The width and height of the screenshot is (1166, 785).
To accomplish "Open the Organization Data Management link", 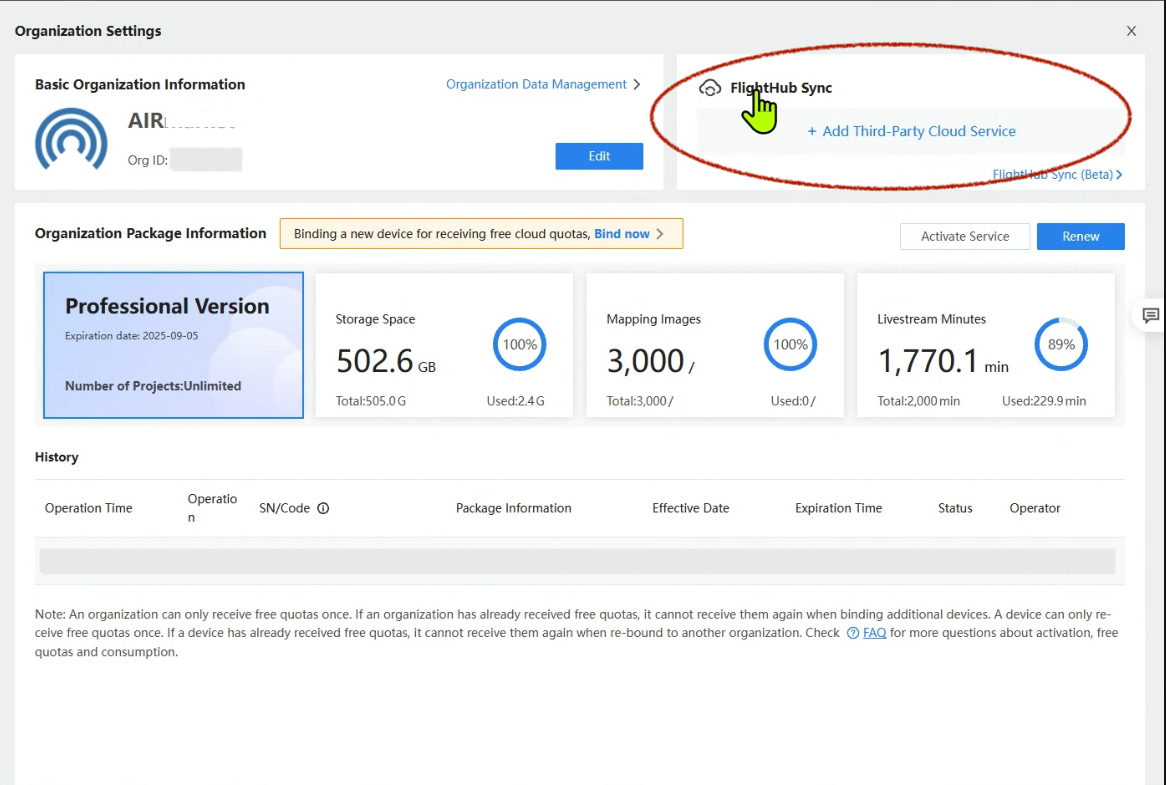I will [536, 84].
